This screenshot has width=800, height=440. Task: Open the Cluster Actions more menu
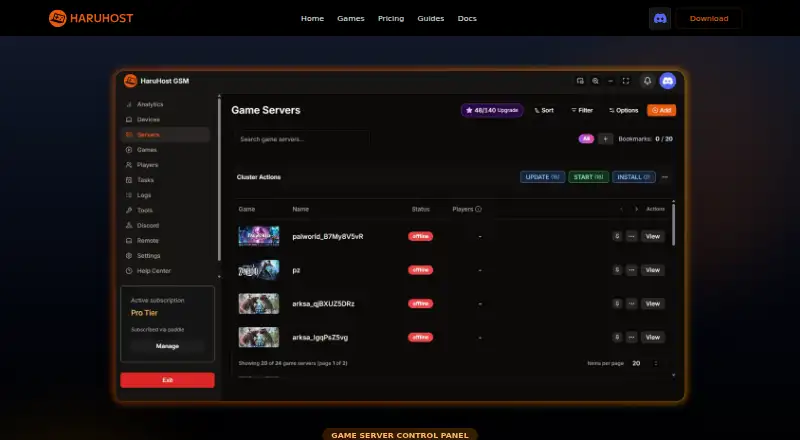click(x=665, y=177)
